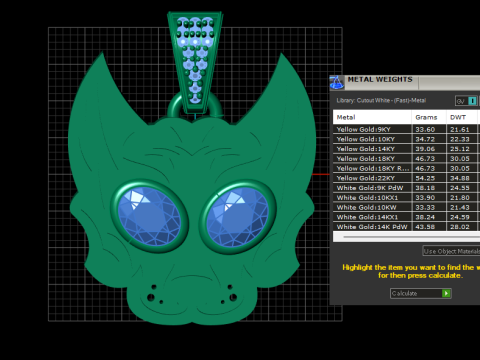Select the gem-set bail on top
The image size is (480, 360).
[195, 62]
